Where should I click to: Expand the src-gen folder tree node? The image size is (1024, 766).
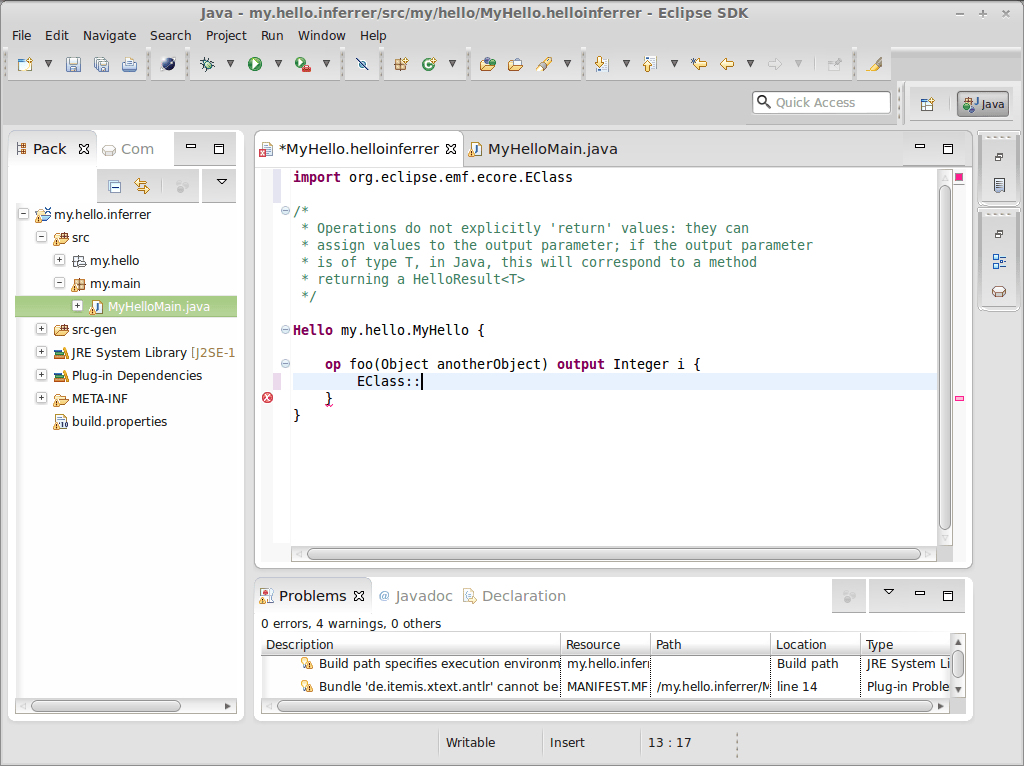point(41,329)
